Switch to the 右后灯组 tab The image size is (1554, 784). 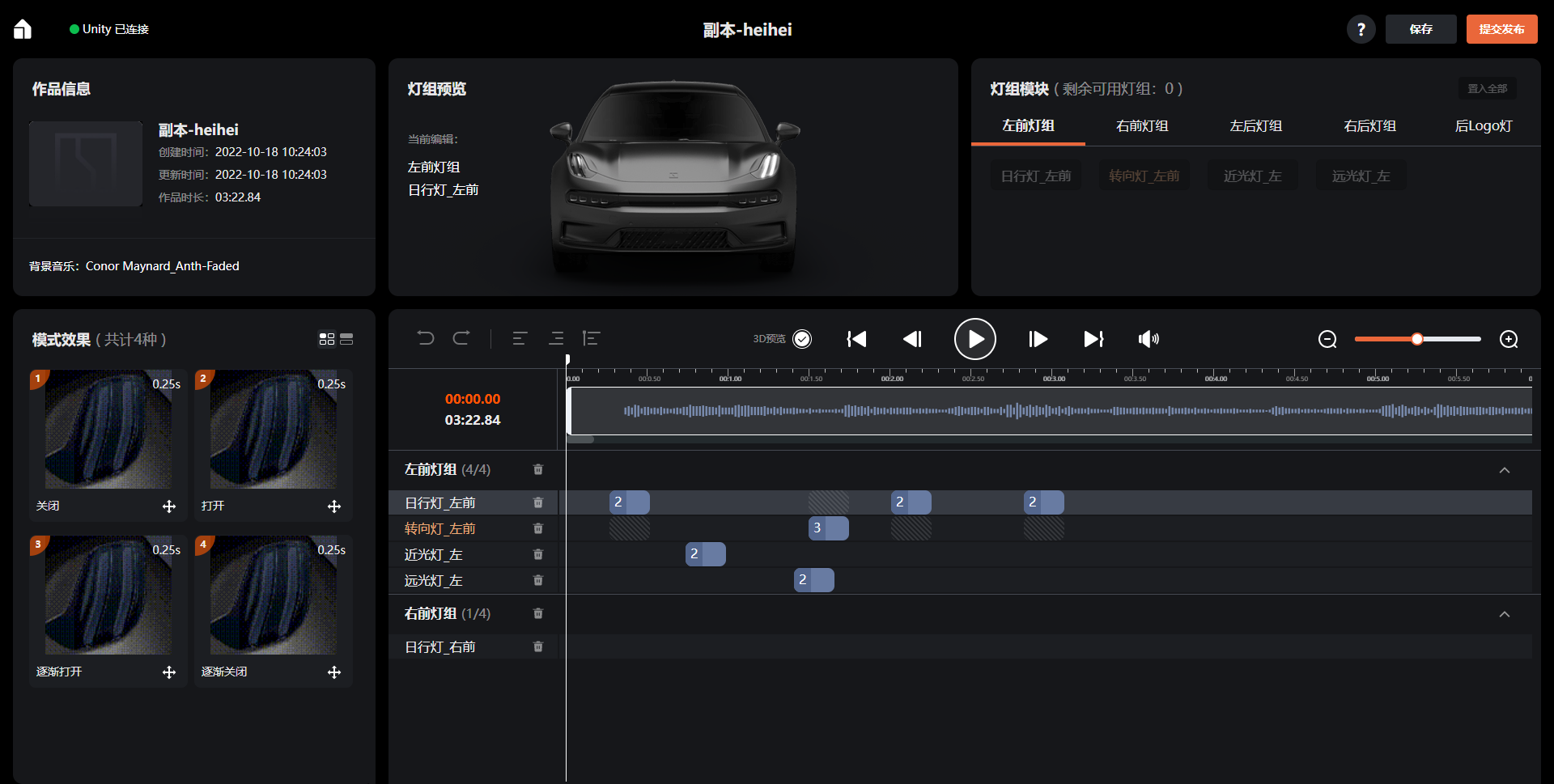(x=1370, y=125)
